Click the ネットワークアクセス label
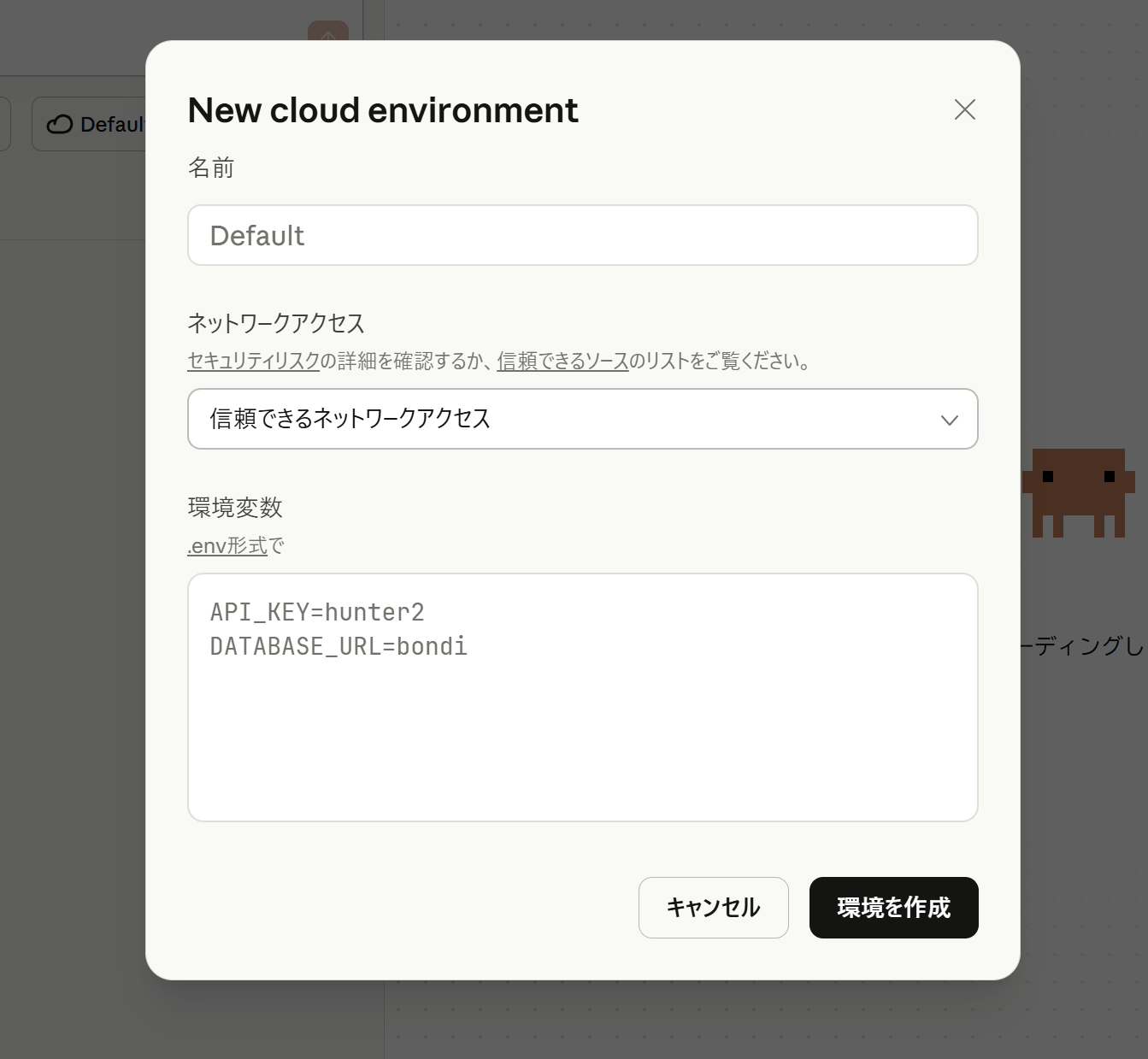This screenshot has height=1059, width=1148. (x=276, y=323)
